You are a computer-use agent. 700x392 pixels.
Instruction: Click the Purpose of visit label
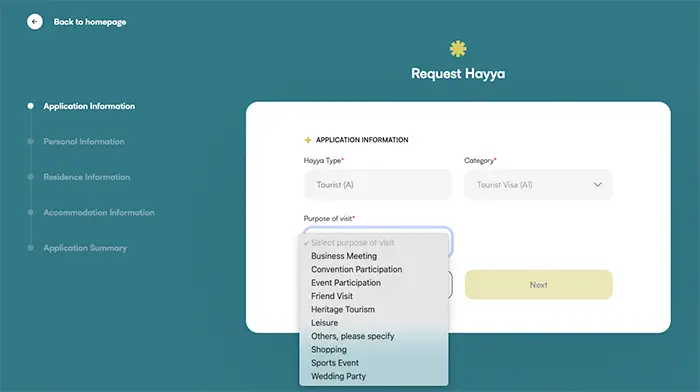[329, 218]
